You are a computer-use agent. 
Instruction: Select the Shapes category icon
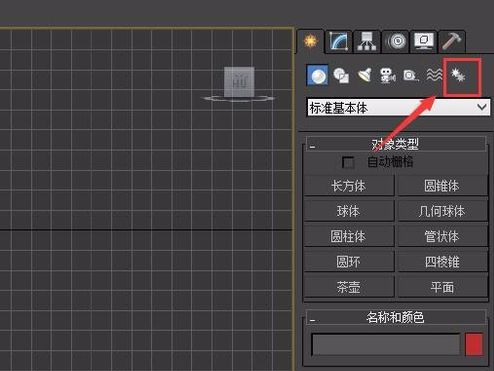[341, 75]
